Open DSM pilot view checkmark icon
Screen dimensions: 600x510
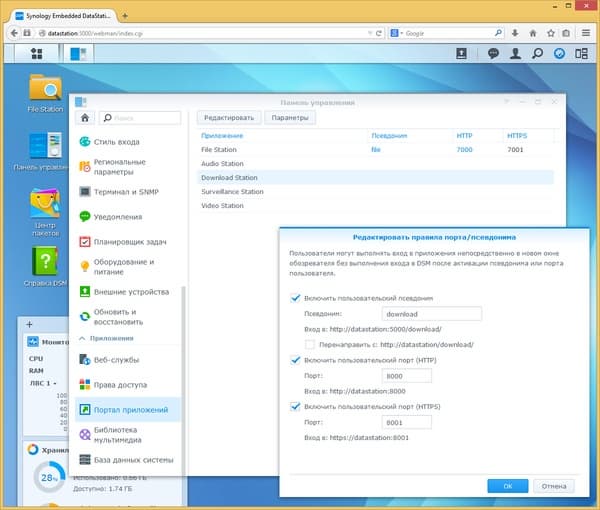(559, 54)
